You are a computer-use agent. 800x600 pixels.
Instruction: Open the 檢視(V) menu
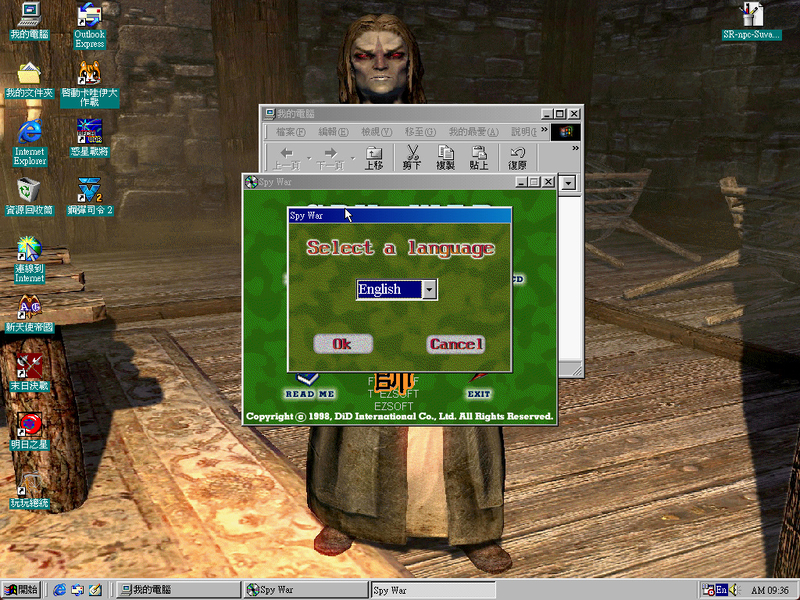377,132
